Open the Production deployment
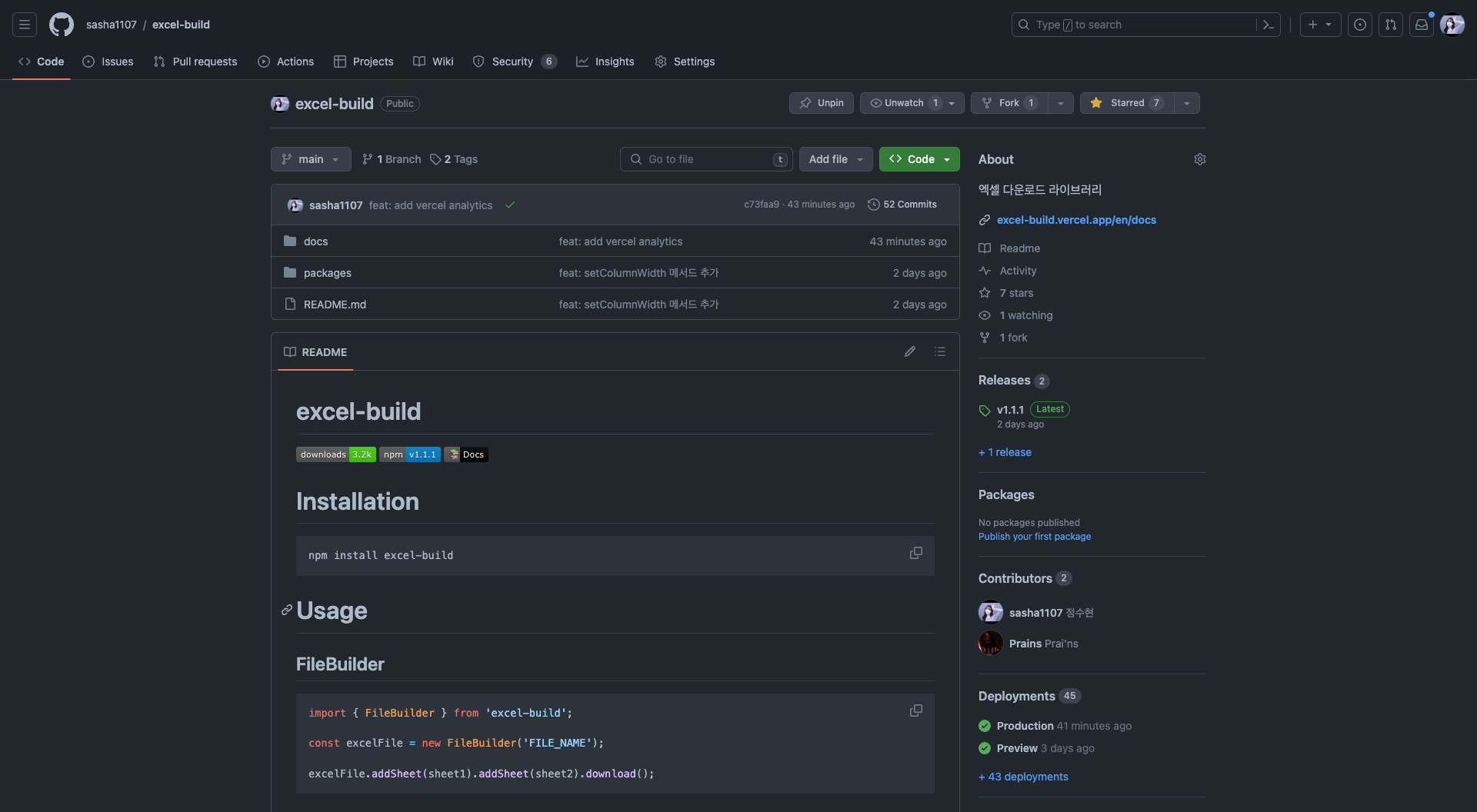 (1025, 726)
